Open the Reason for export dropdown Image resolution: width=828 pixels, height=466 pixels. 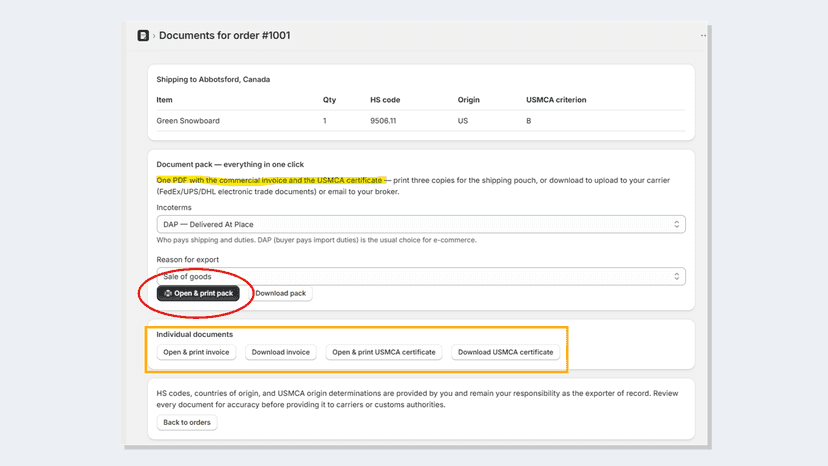(421, 276)
